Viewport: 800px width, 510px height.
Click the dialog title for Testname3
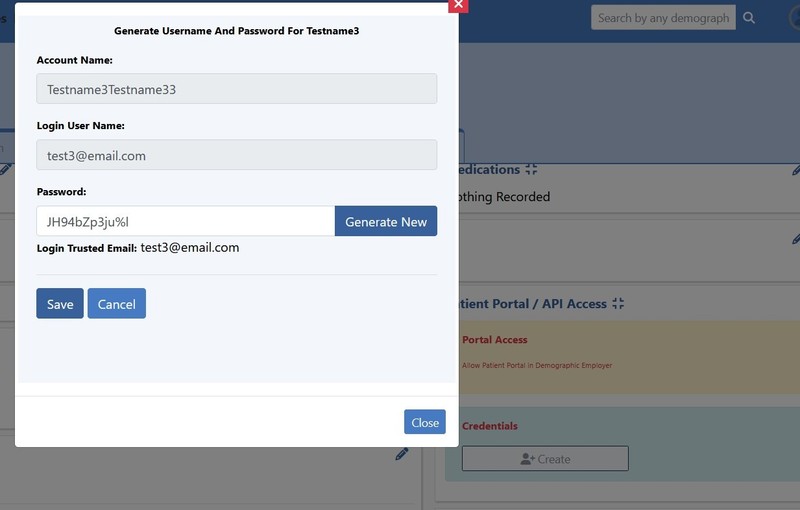[x=237, y=31]
